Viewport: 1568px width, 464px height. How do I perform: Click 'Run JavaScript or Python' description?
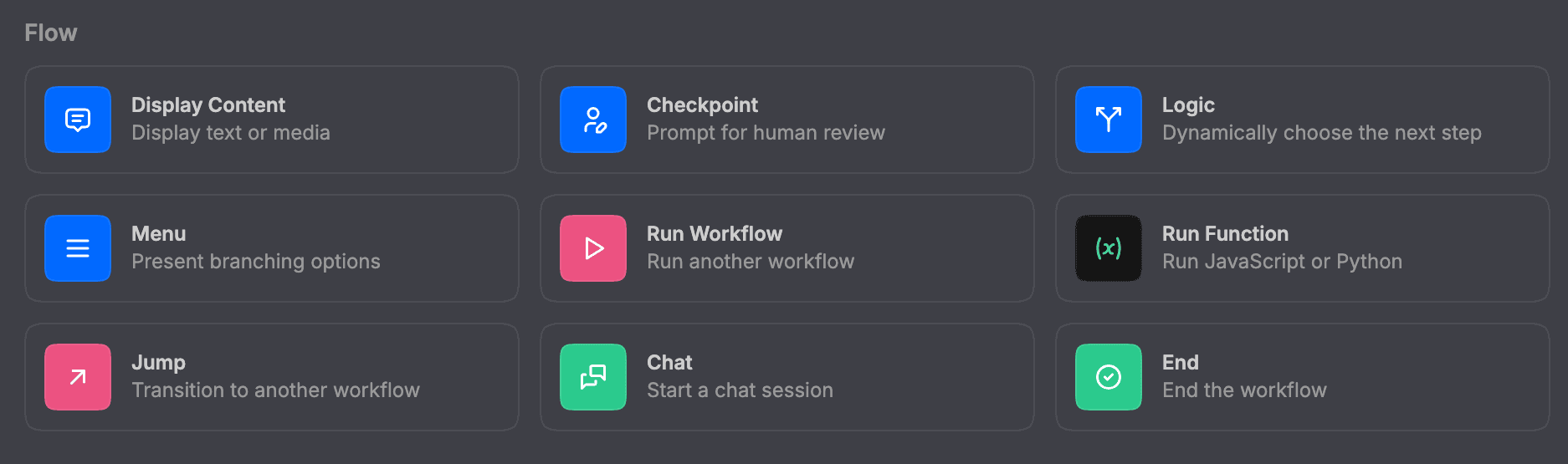(x=1282, y=262)
